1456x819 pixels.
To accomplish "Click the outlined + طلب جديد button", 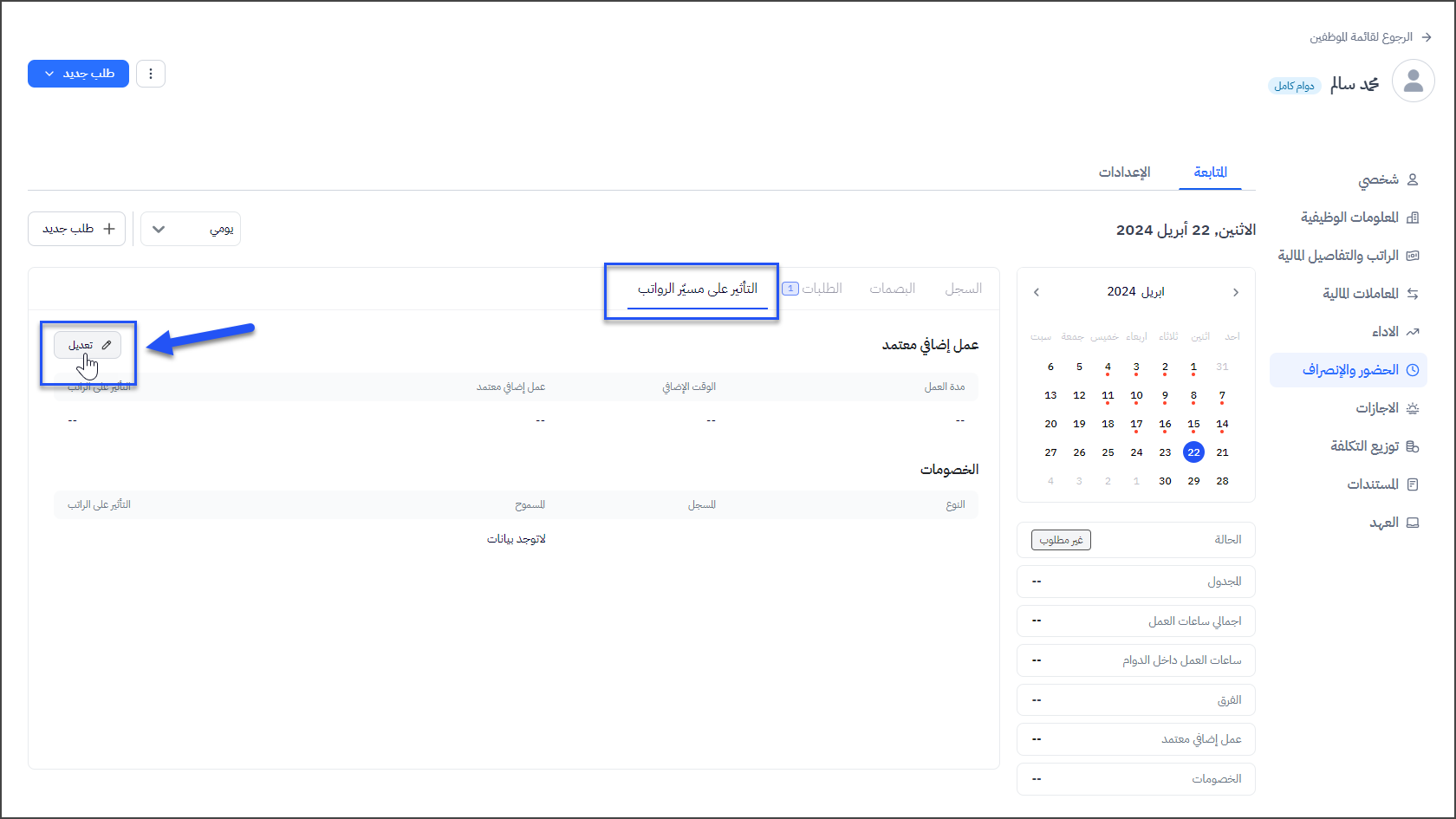I will click(77, 229).
